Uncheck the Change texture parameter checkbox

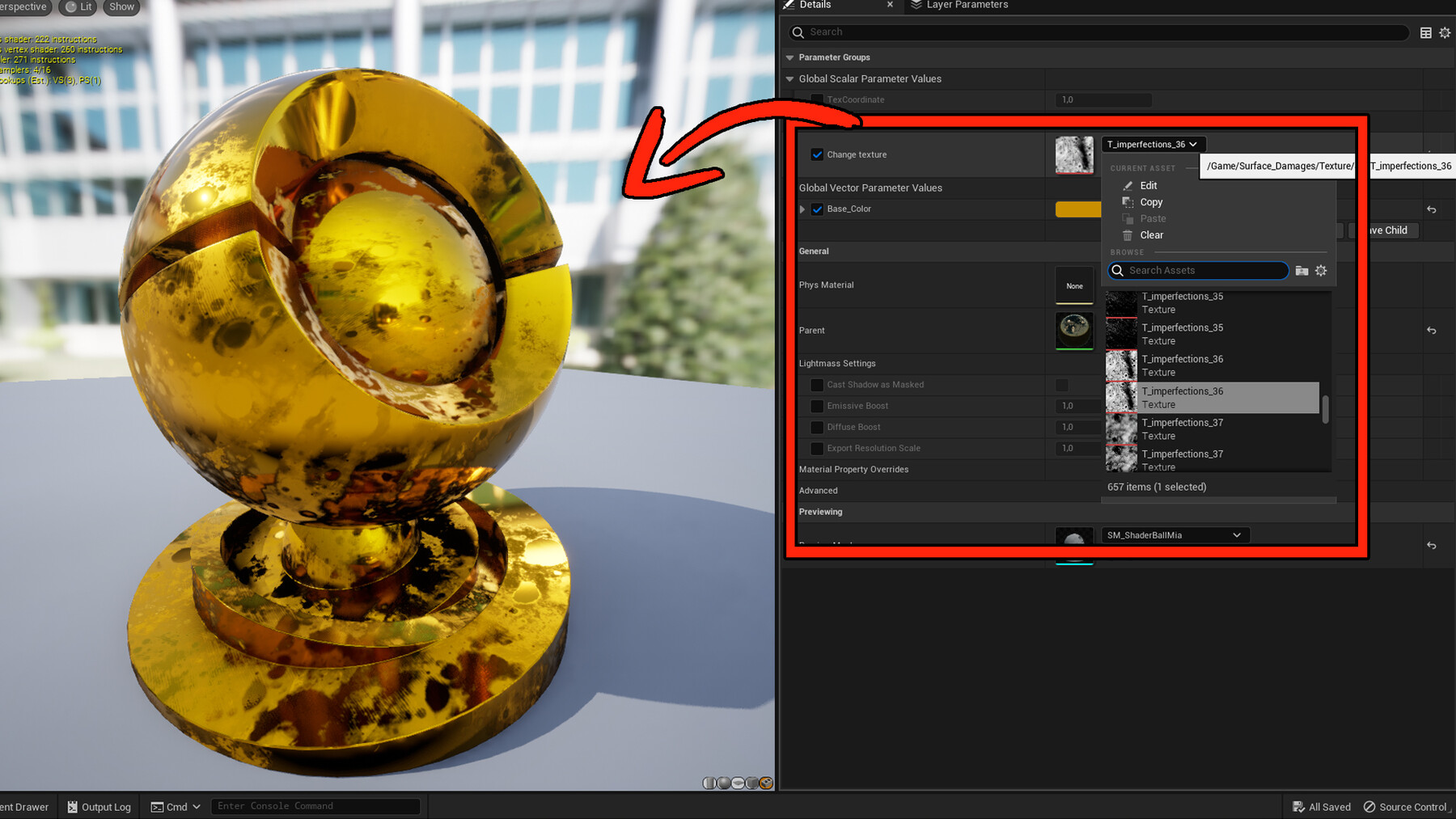click(x=817, y=154)
